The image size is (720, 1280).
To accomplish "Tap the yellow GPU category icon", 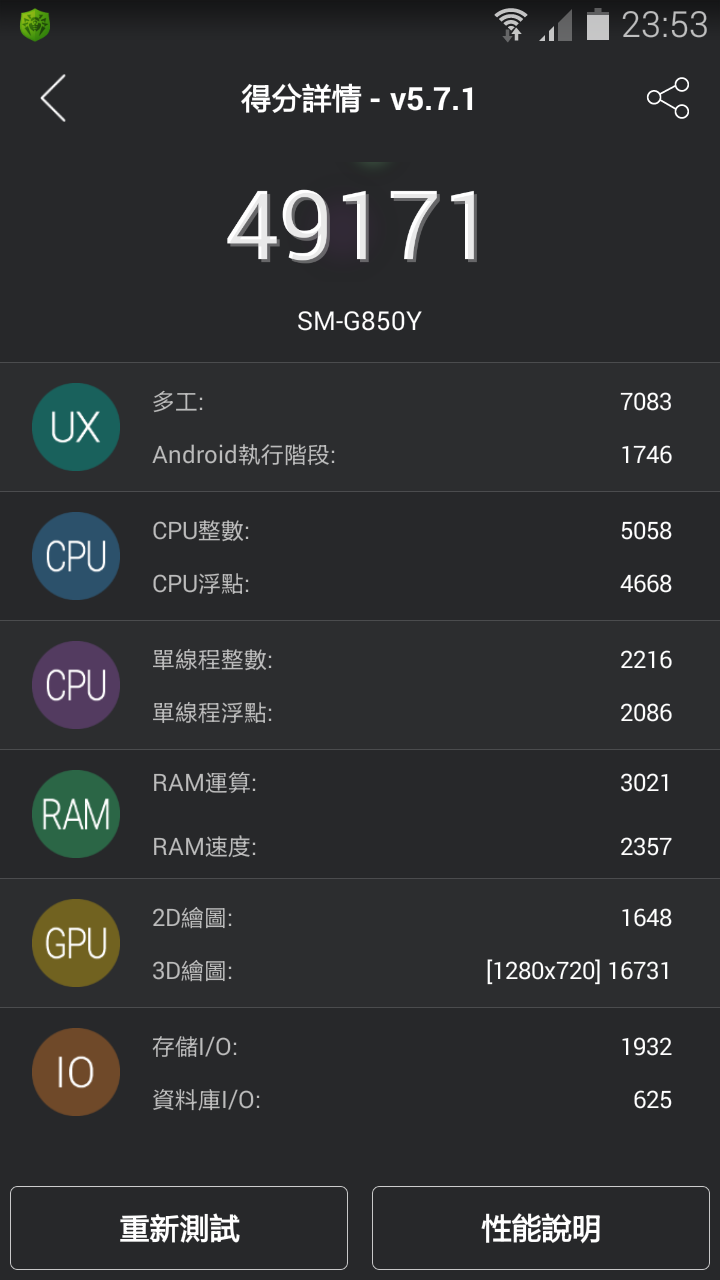I will 76,943.
